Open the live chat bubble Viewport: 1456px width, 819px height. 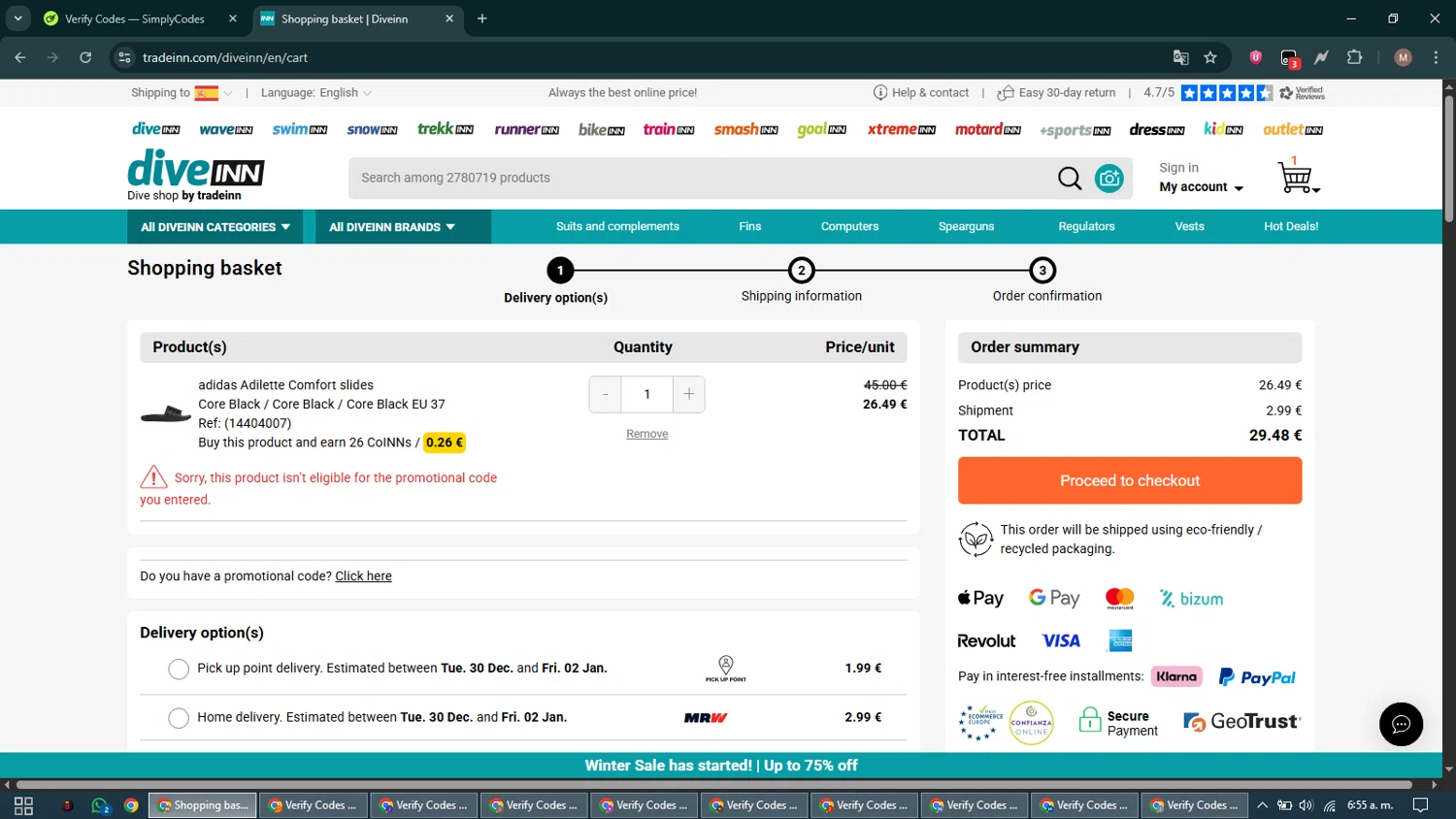pos(1401,724)
